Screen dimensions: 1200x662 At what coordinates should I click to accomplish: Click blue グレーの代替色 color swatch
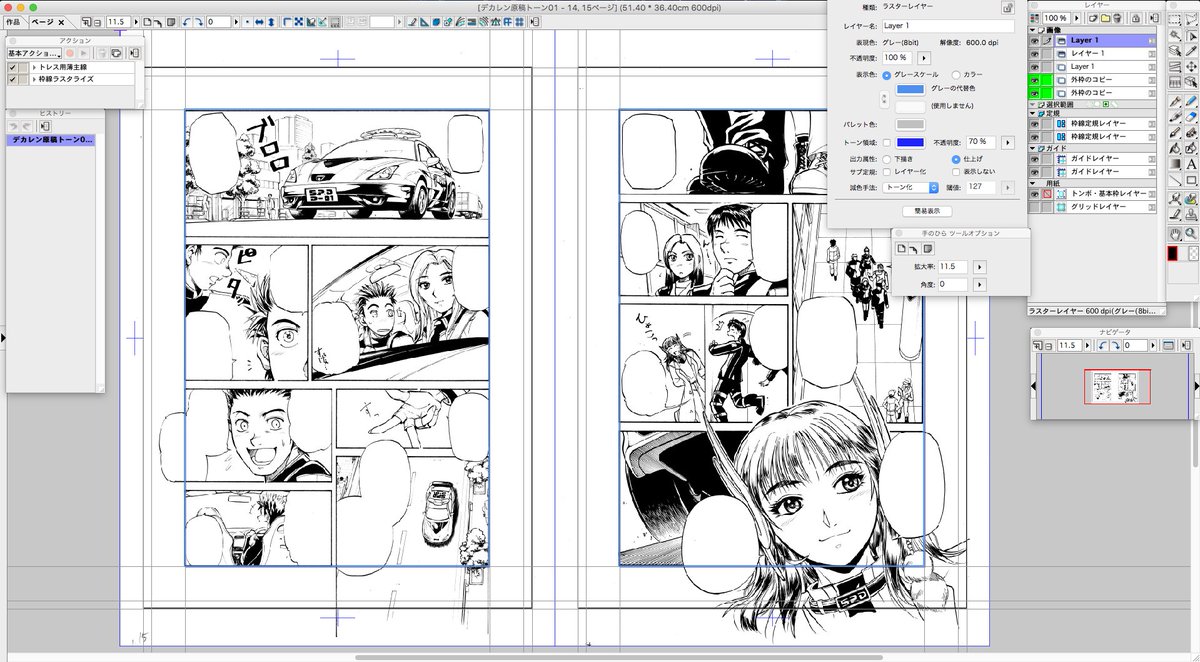pyautogui.click(x=910, y=89)
